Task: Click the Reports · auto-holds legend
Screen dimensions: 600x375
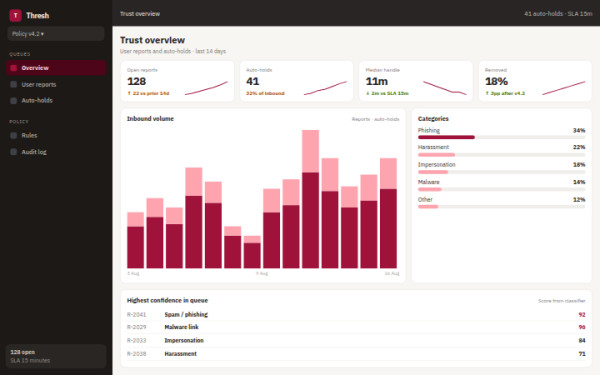Action: 375,119
